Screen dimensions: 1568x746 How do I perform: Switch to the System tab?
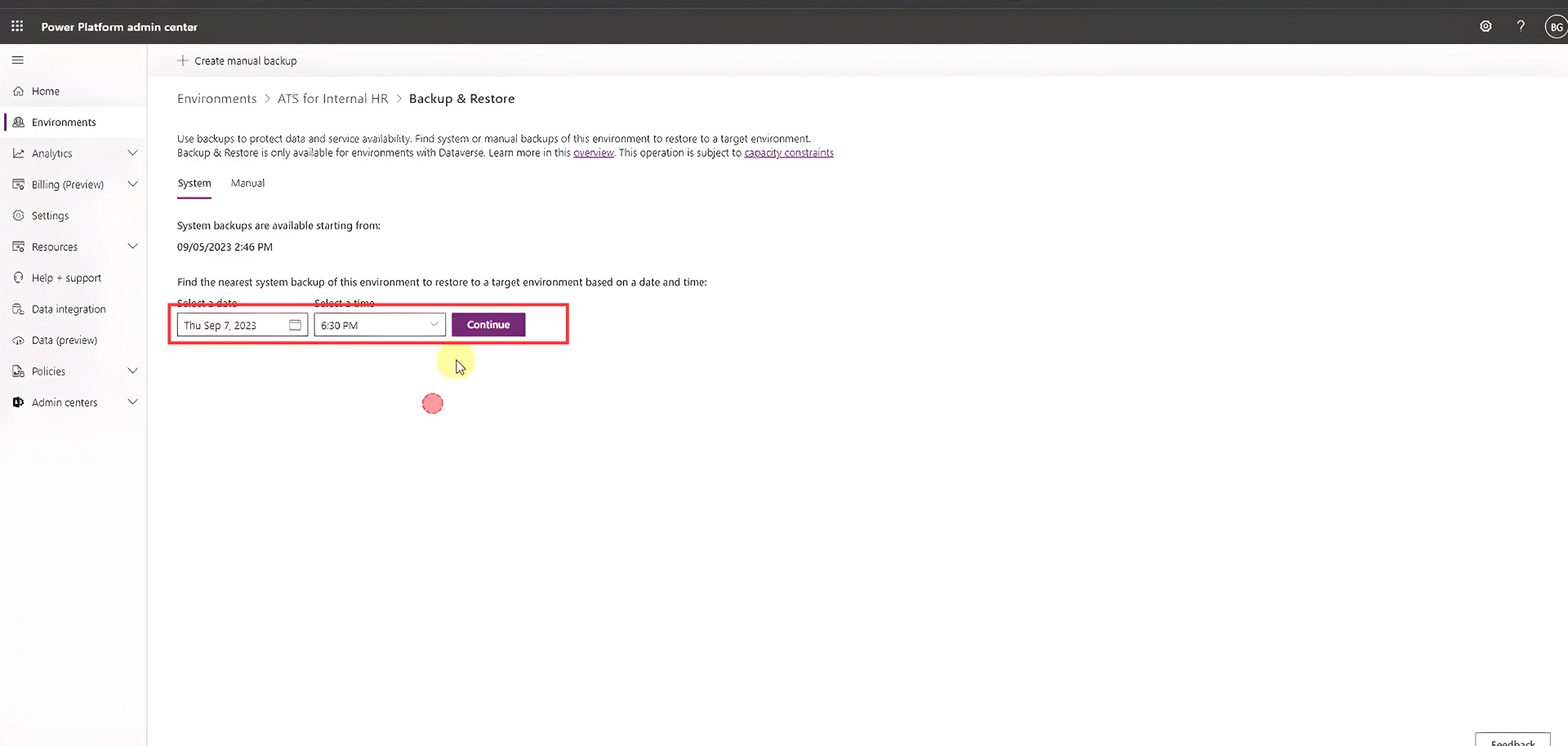[x=194, y=184]
